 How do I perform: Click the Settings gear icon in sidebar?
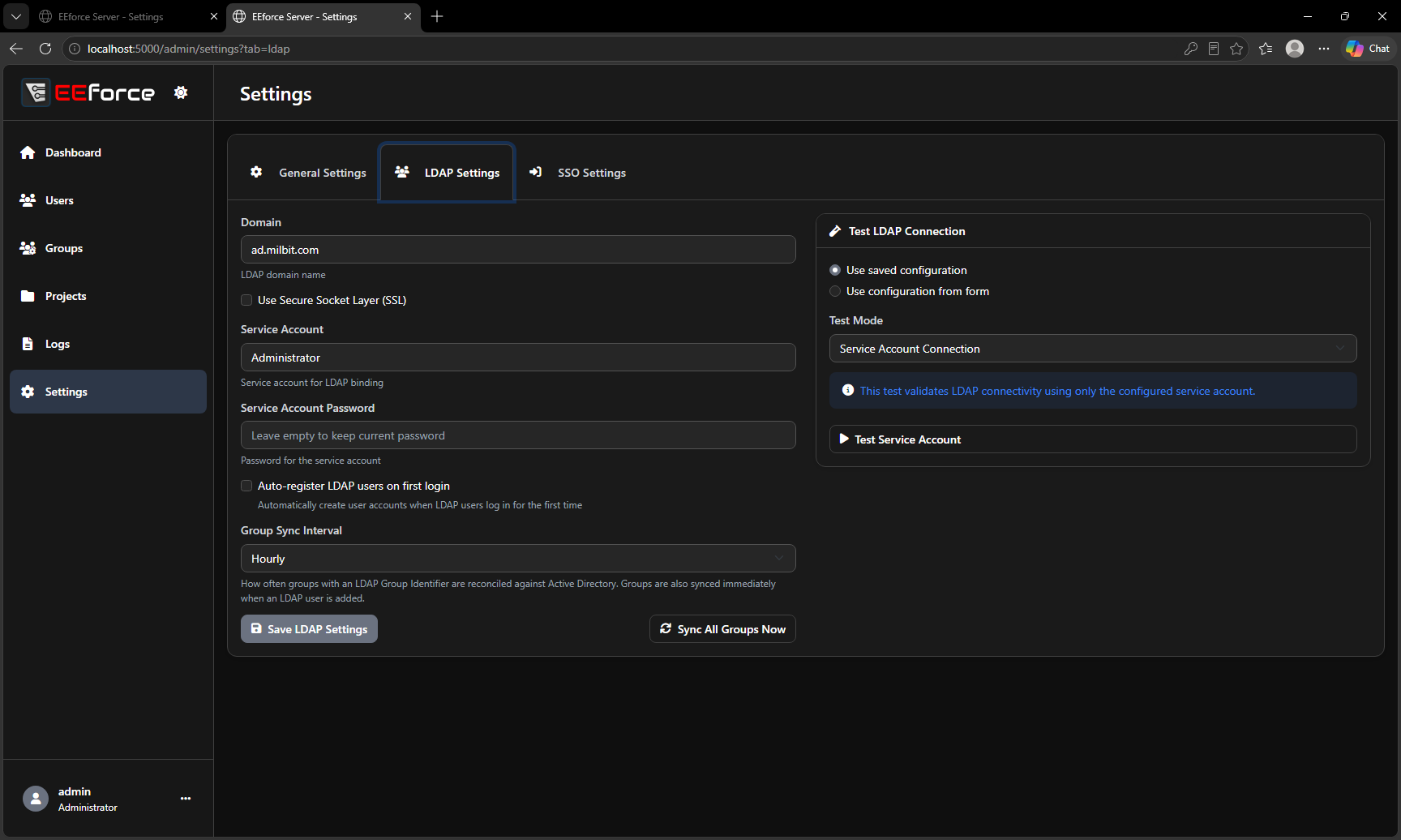click(x=28, y=392)
